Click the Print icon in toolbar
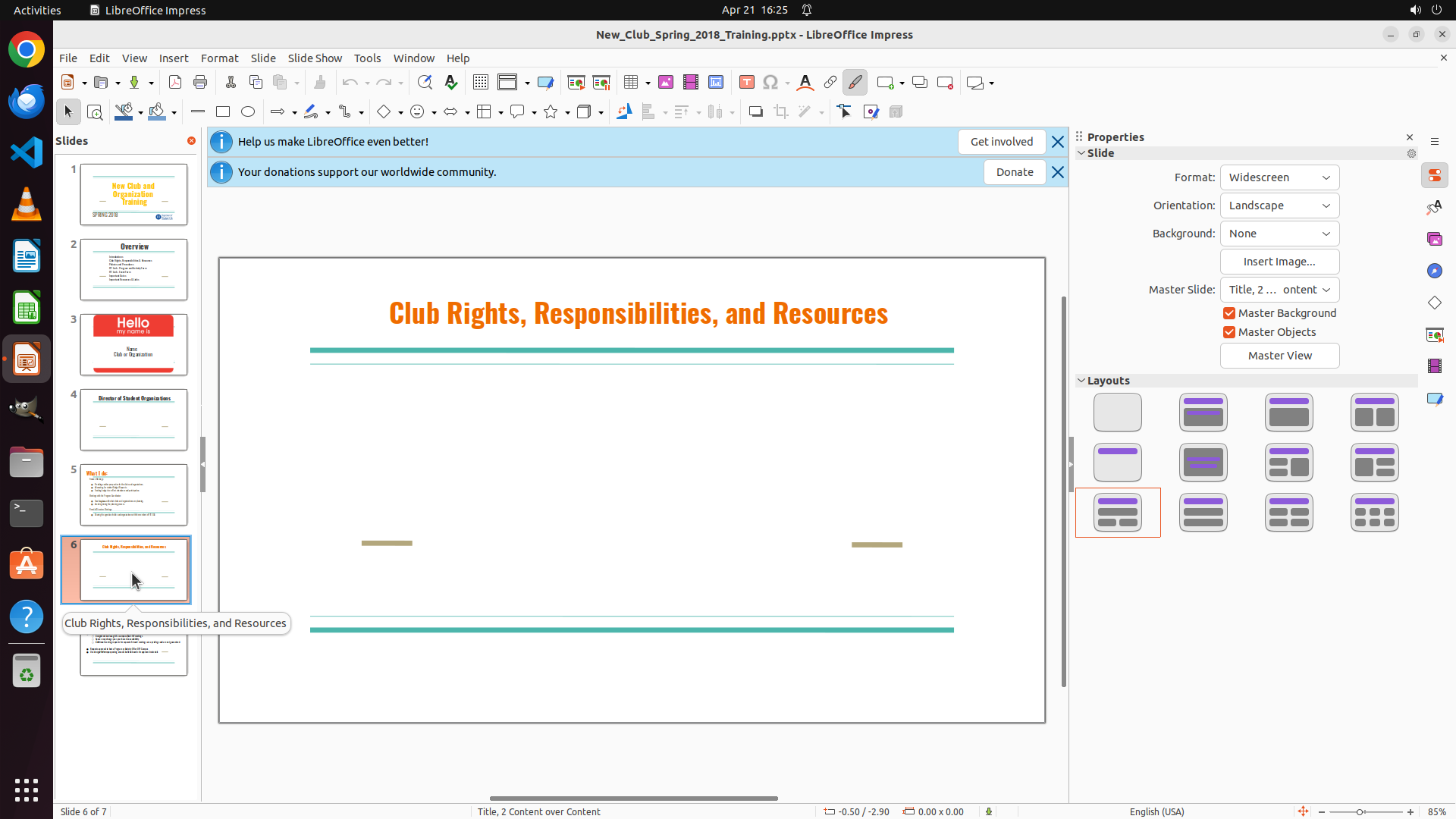 (200, 83)
